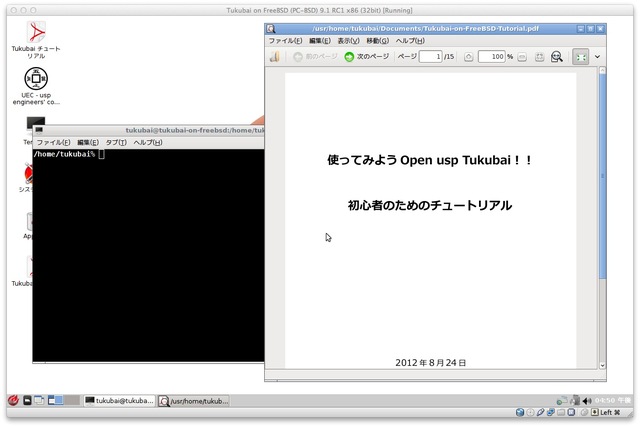Click VirtualBox USB status icon

point(540,412)
